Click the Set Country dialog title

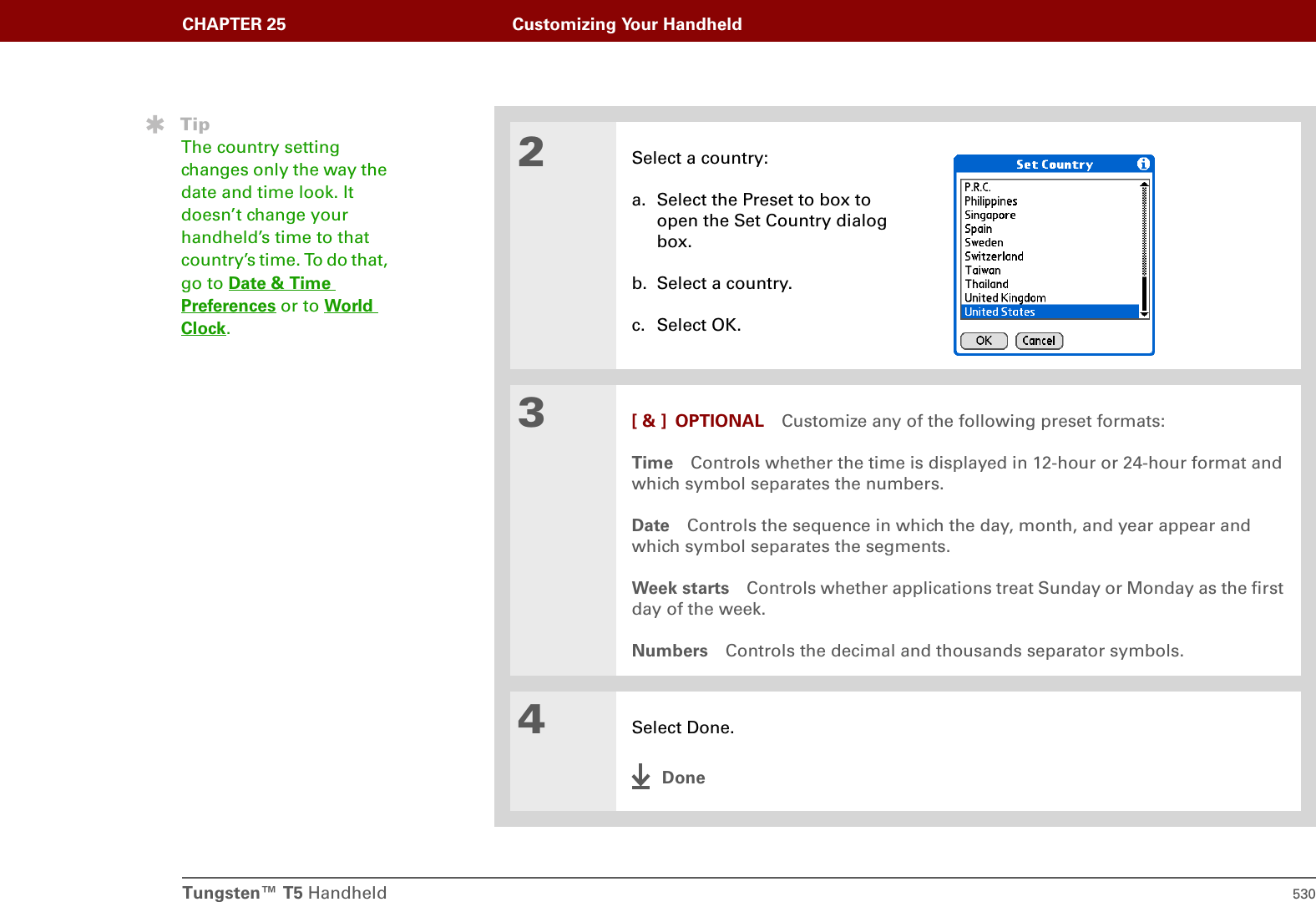(x=1054, y=165)
